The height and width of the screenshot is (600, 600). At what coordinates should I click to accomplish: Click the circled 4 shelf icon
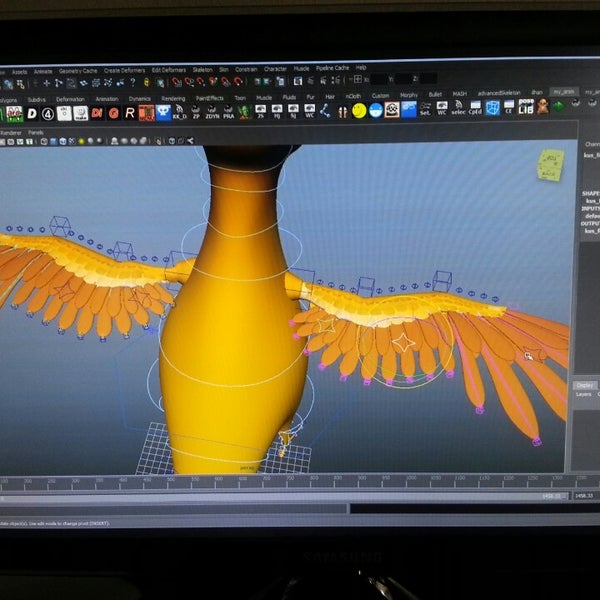(48, 114)
